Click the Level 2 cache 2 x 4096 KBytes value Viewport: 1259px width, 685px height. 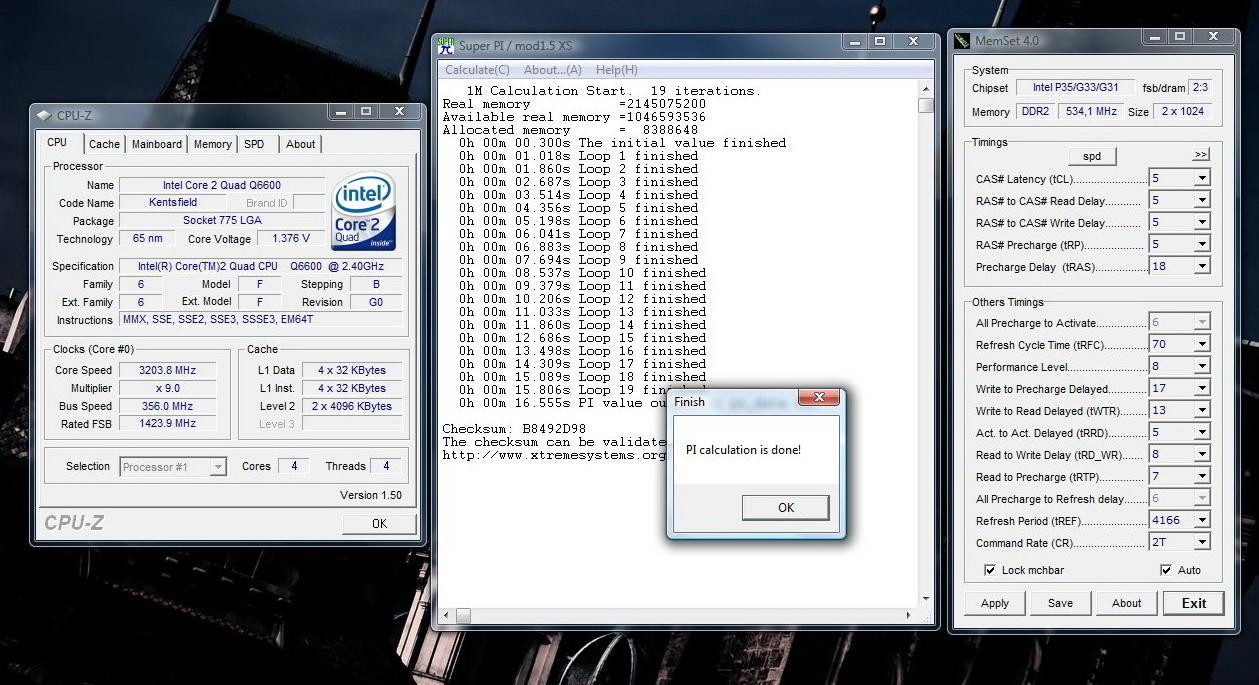[352, 406]
